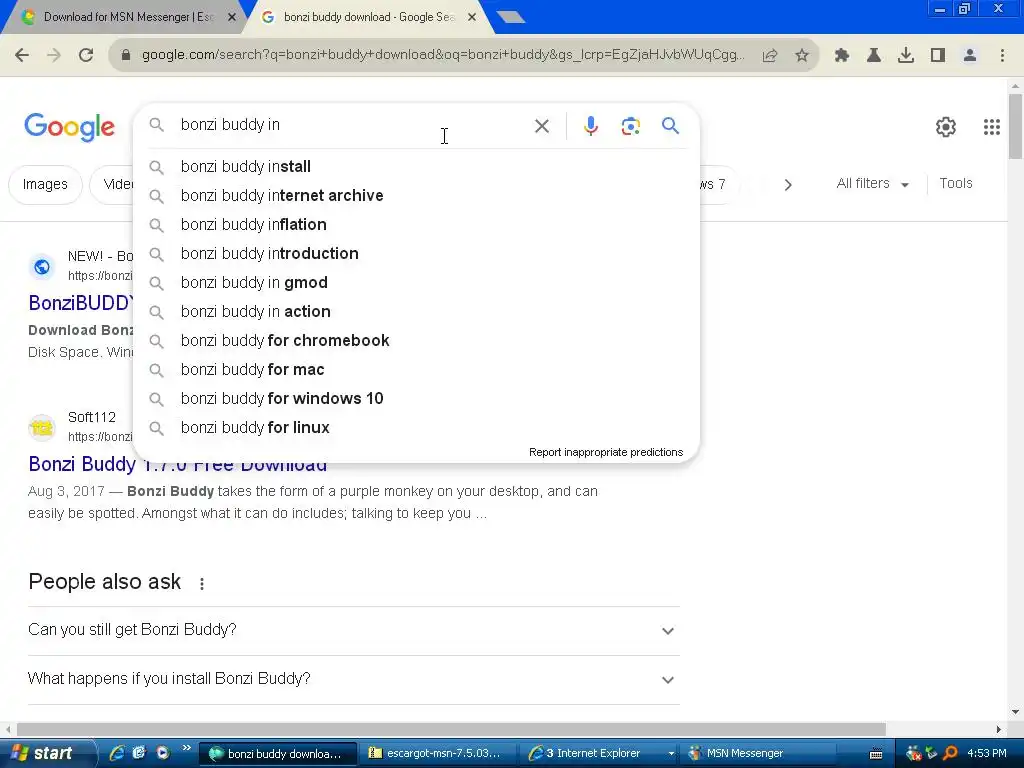Open the search Tools option

pyautogui.click(x=955, y=184)
